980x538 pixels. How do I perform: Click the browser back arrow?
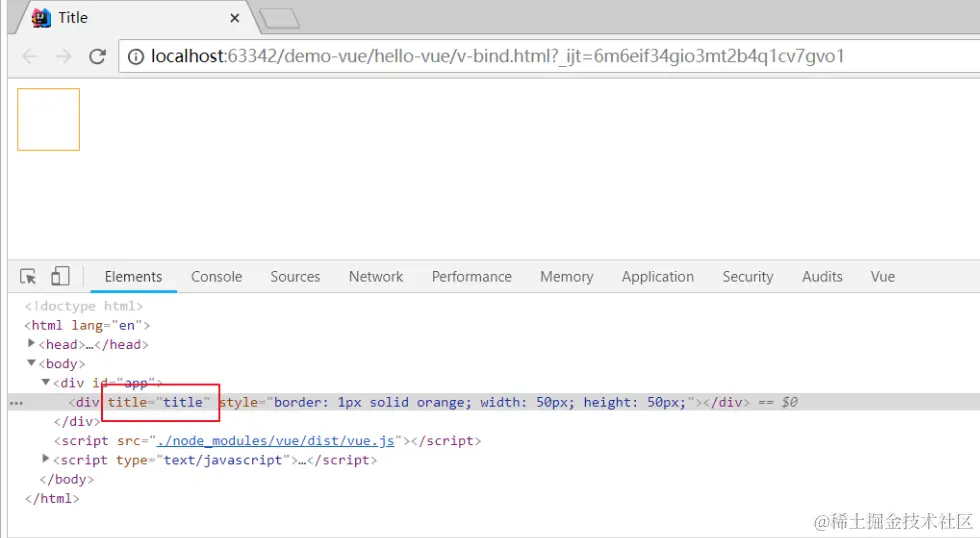30,56
